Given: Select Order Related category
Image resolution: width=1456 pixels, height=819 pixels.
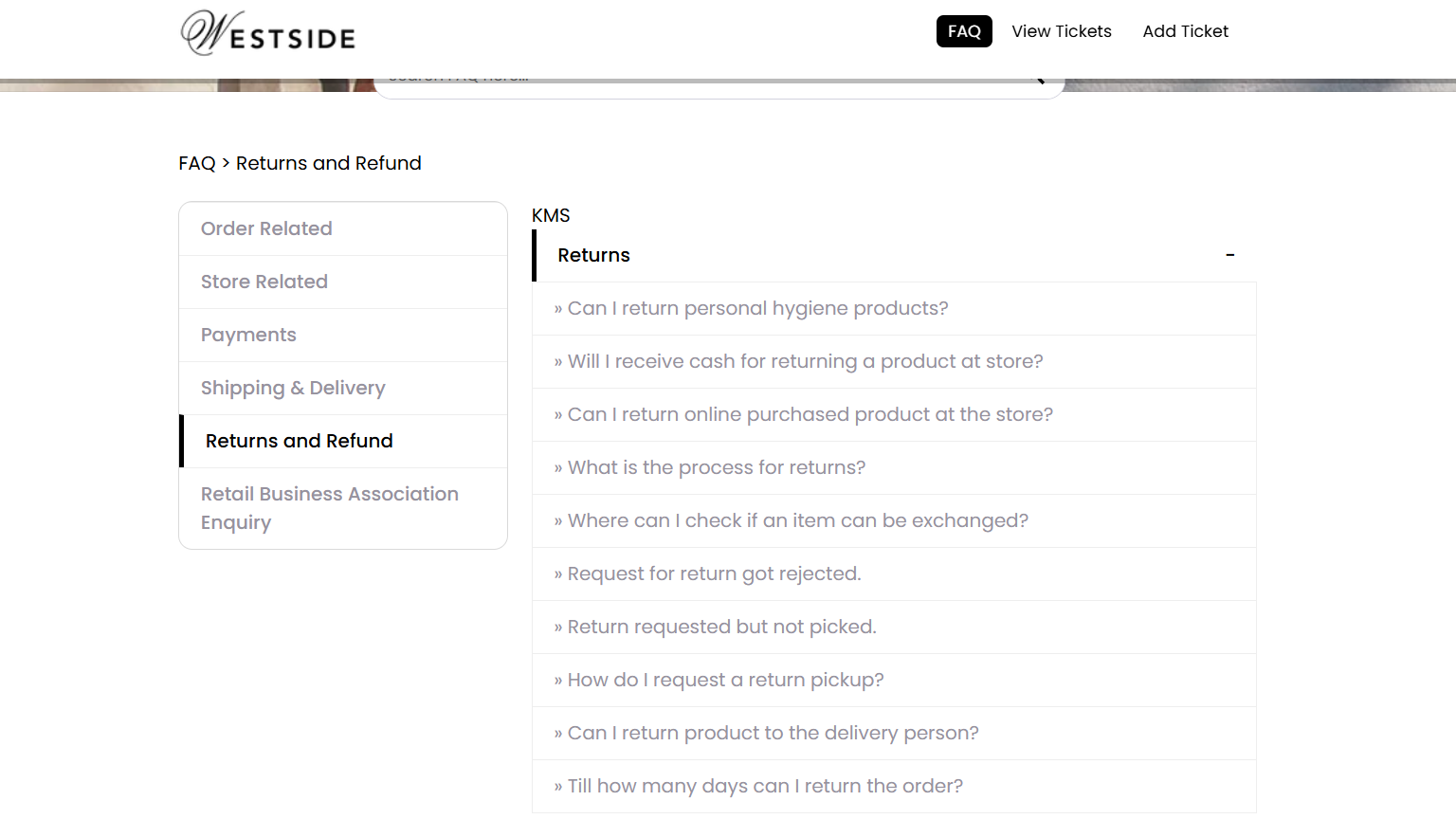Looking at the screenshot, I should click(x=266, y=228).
